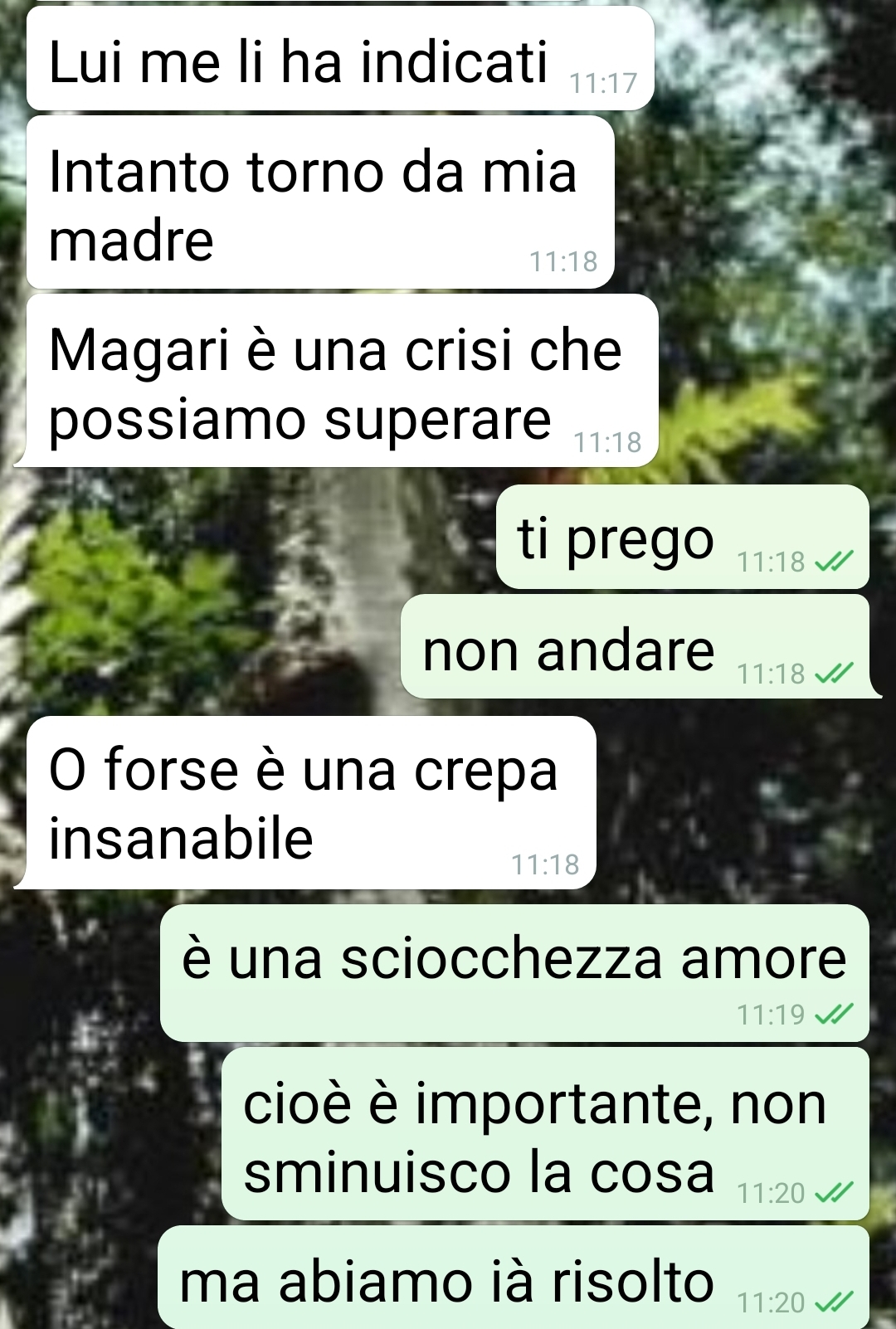Screen dimensions: 896x1329
Task: Tap the double ticks on "ma abiamo ià risolto"
Action: click(834, 1302)
